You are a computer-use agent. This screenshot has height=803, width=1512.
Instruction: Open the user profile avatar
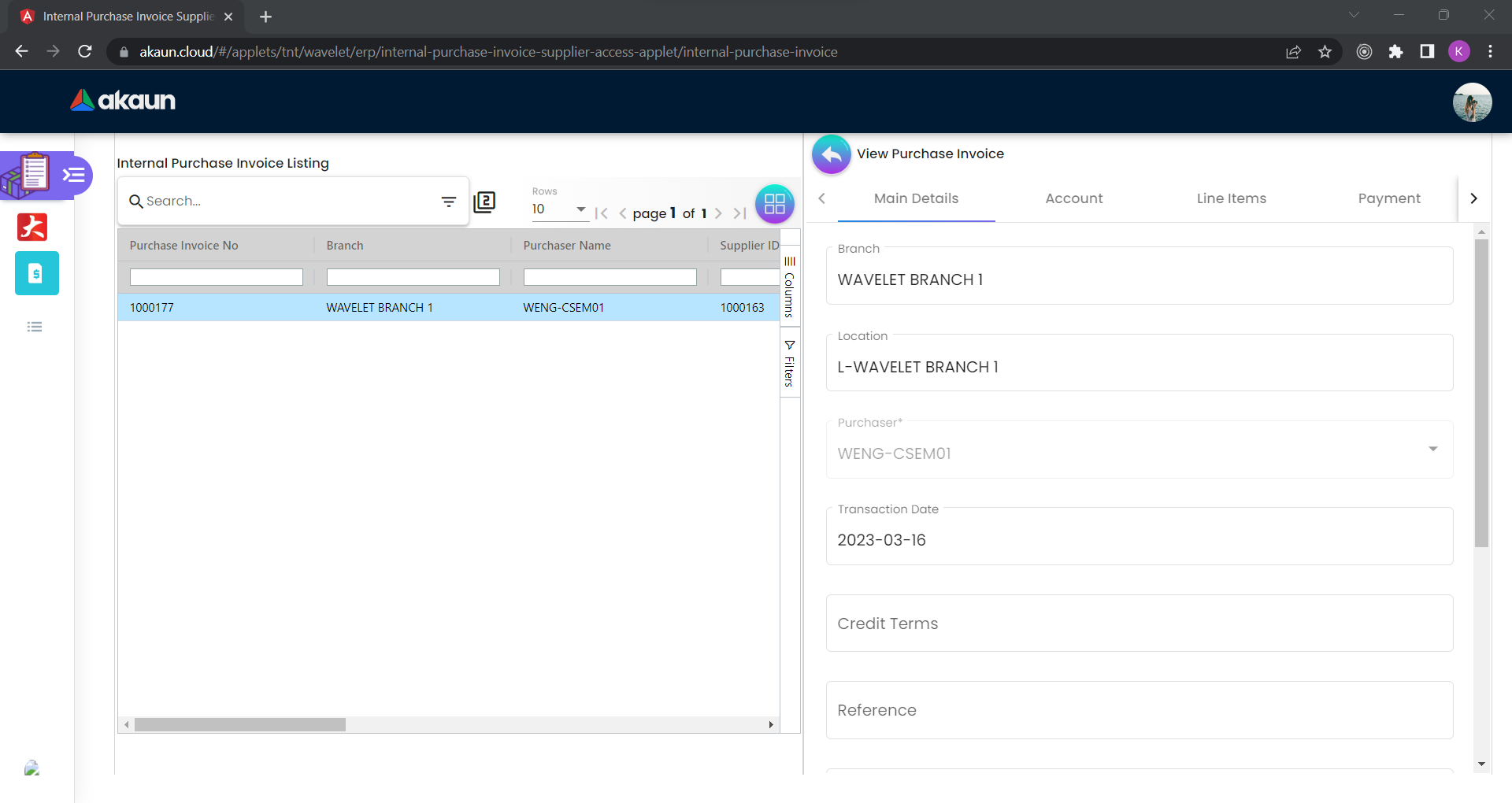pyautogui.click(x=1471, y=102)
